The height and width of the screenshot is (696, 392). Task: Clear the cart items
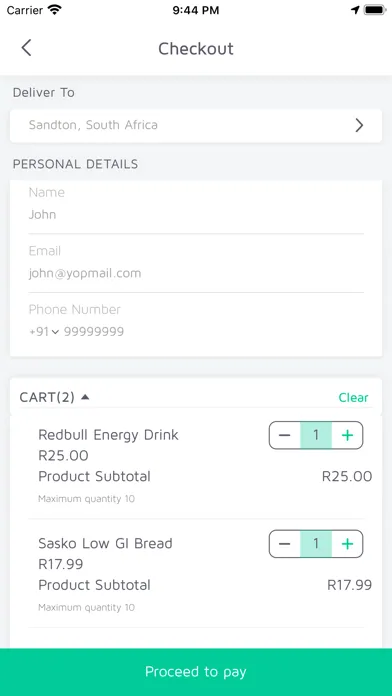353,397
